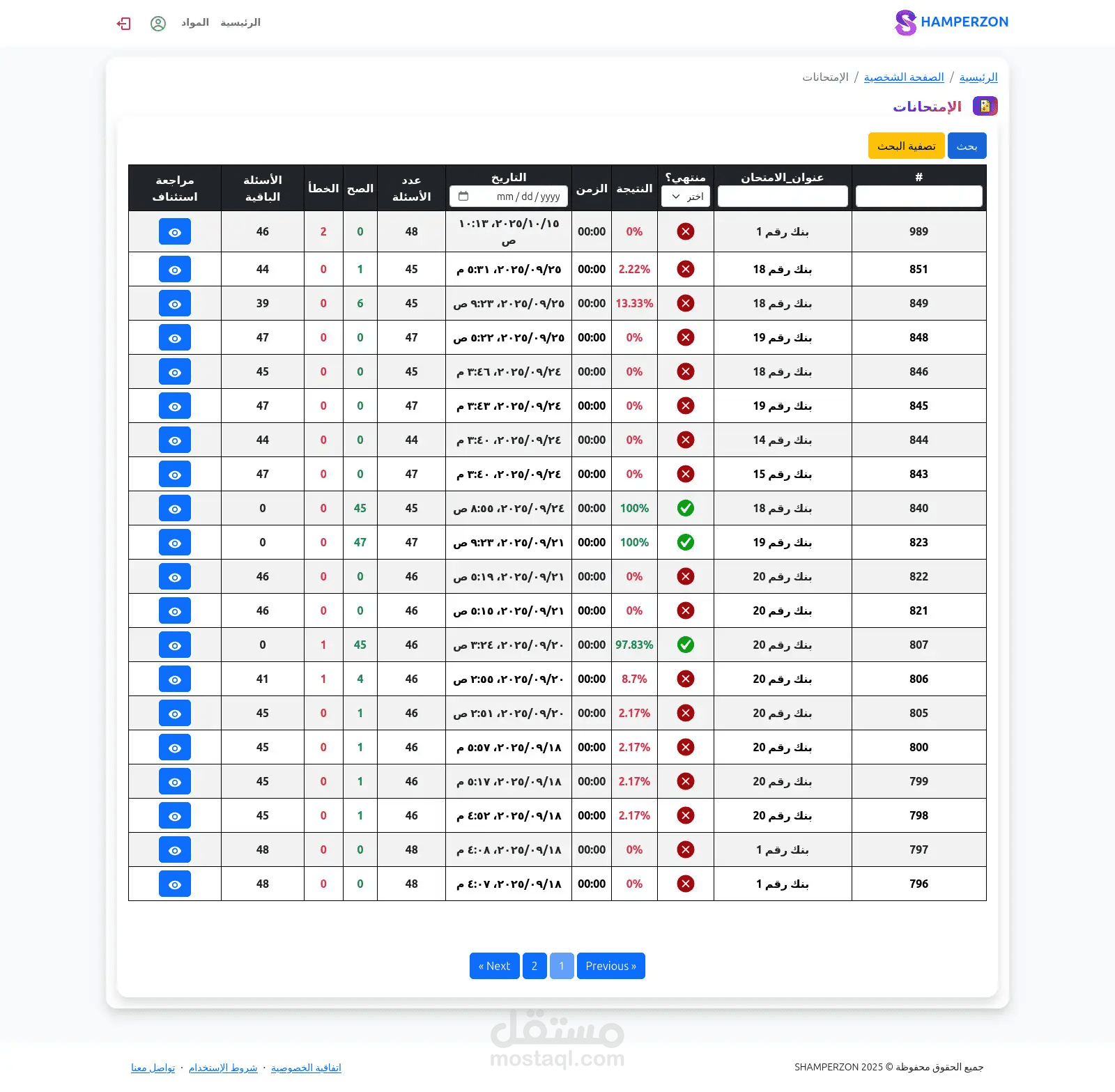Click the الصح column header
The height and width of the screenshot is (1092, 1115).
coord(360,188)
